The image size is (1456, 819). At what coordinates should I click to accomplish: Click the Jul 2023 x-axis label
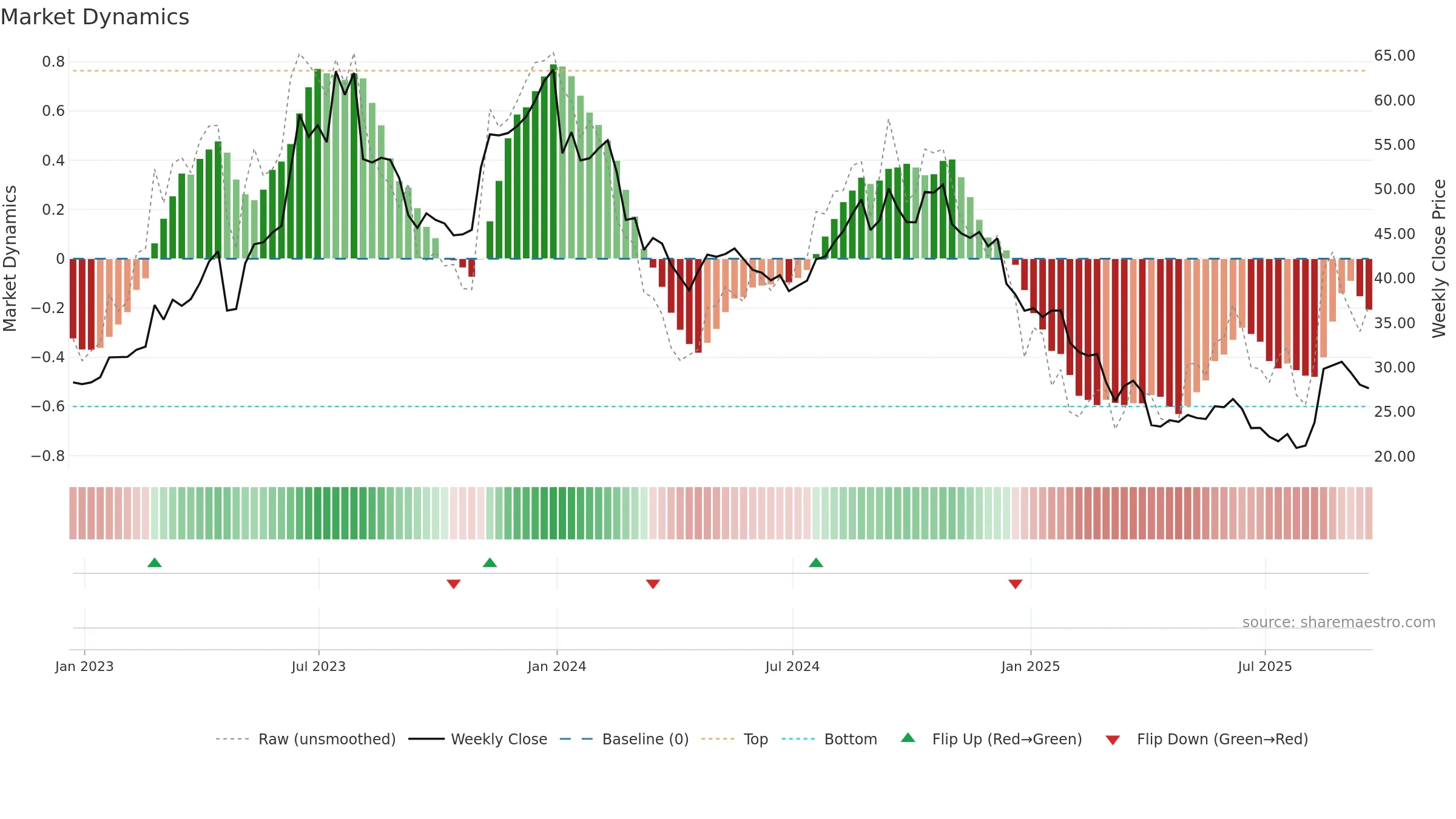(x=318, y=666)
